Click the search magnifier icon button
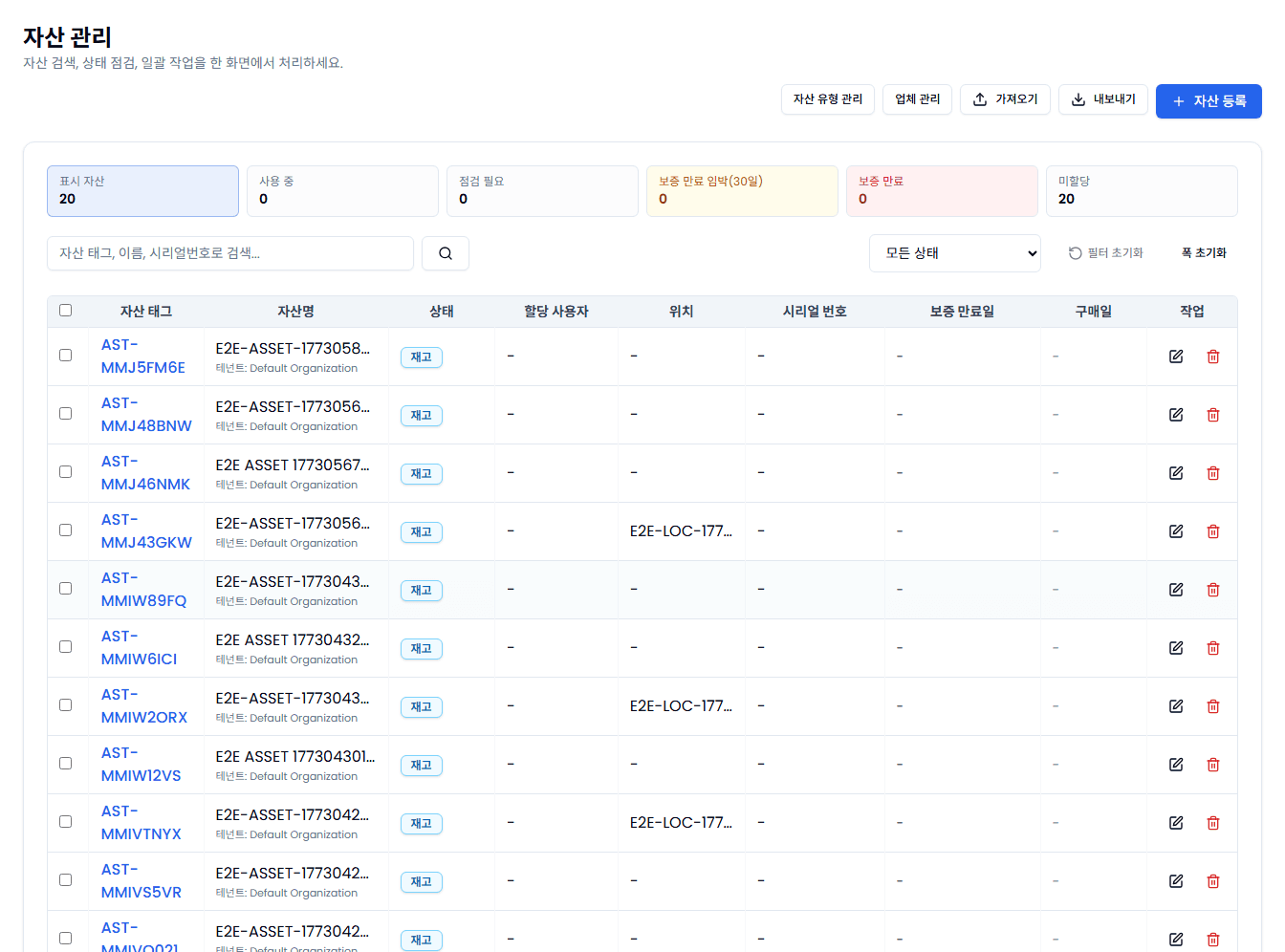Viewport: 1285px width, 952px height. pos(445,253)
